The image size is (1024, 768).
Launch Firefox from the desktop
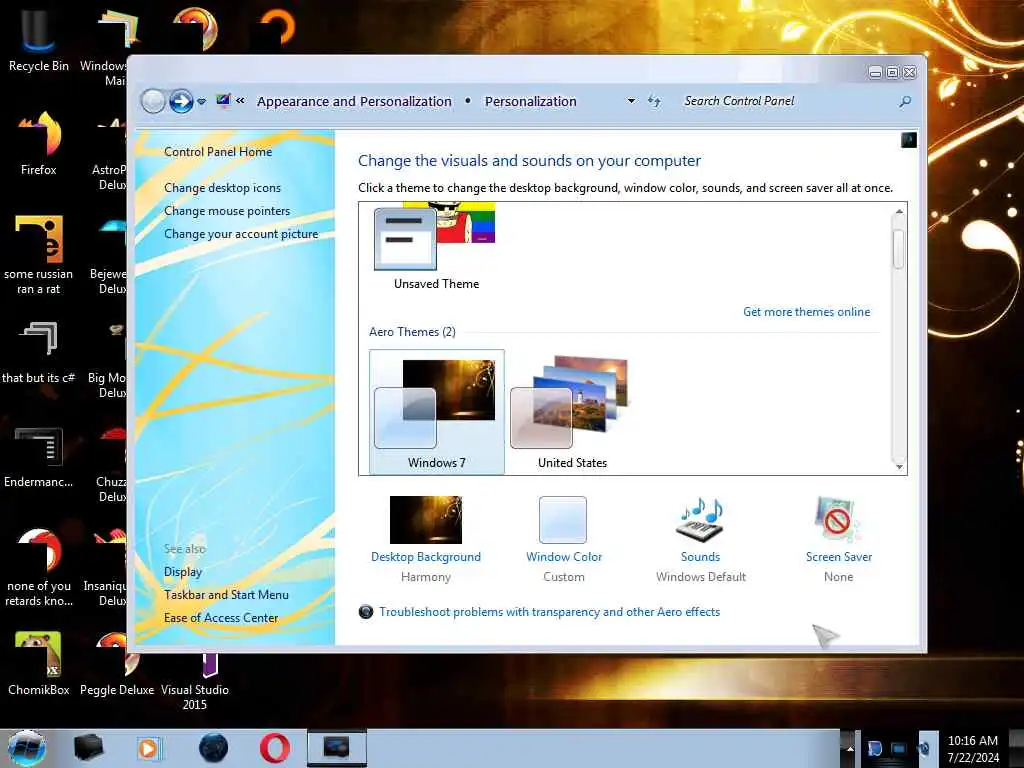pos(38,142)
